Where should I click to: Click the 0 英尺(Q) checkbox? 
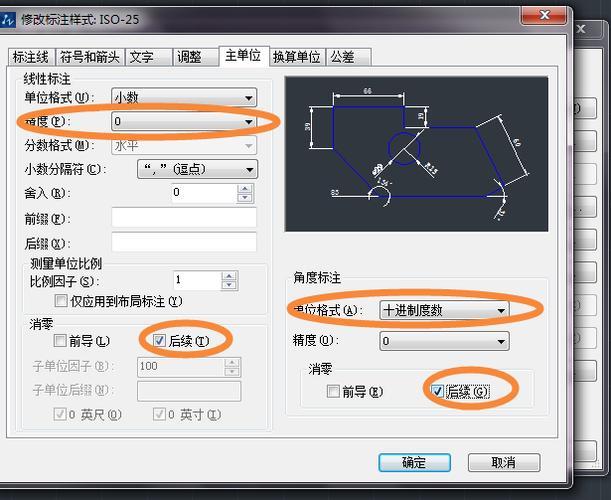(x=60, y=414)
